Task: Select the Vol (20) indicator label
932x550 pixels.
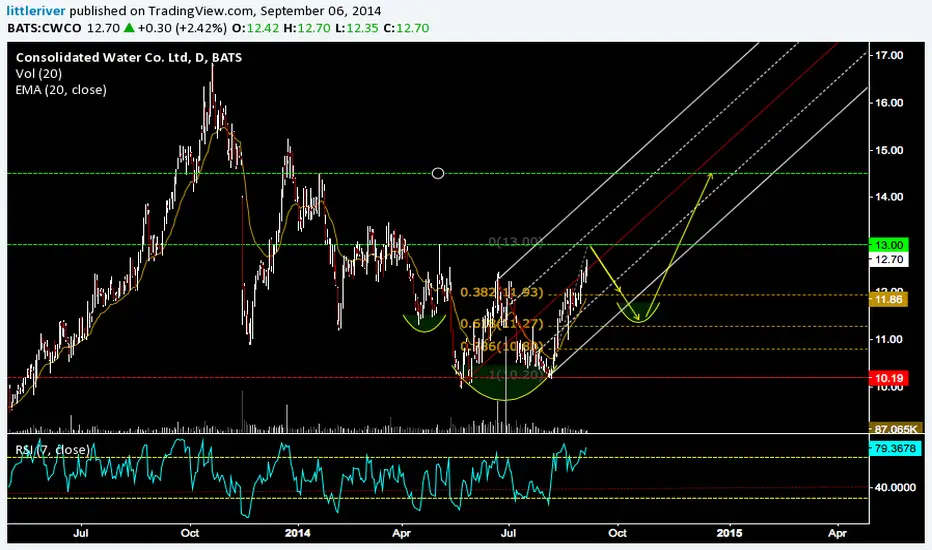Action: point(39,74)
